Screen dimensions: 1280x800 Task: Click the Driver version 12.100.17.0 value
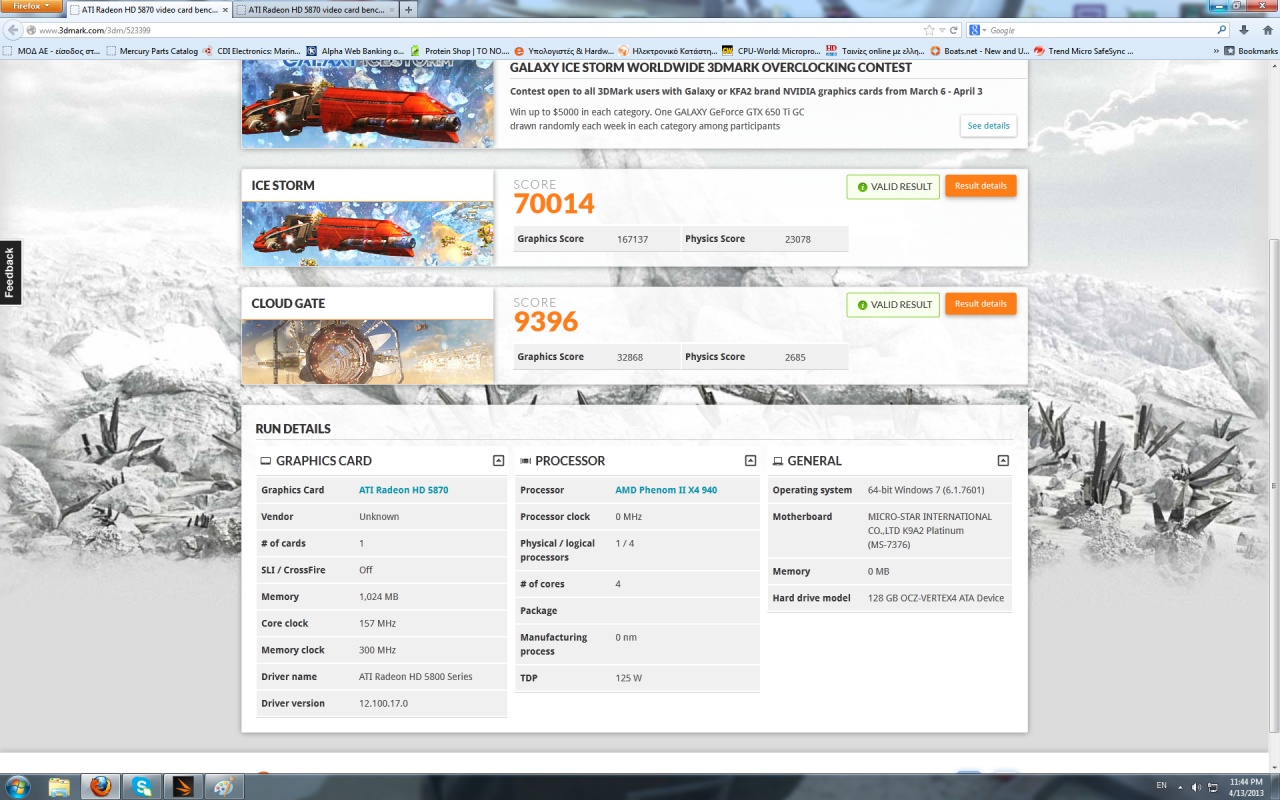383,703
